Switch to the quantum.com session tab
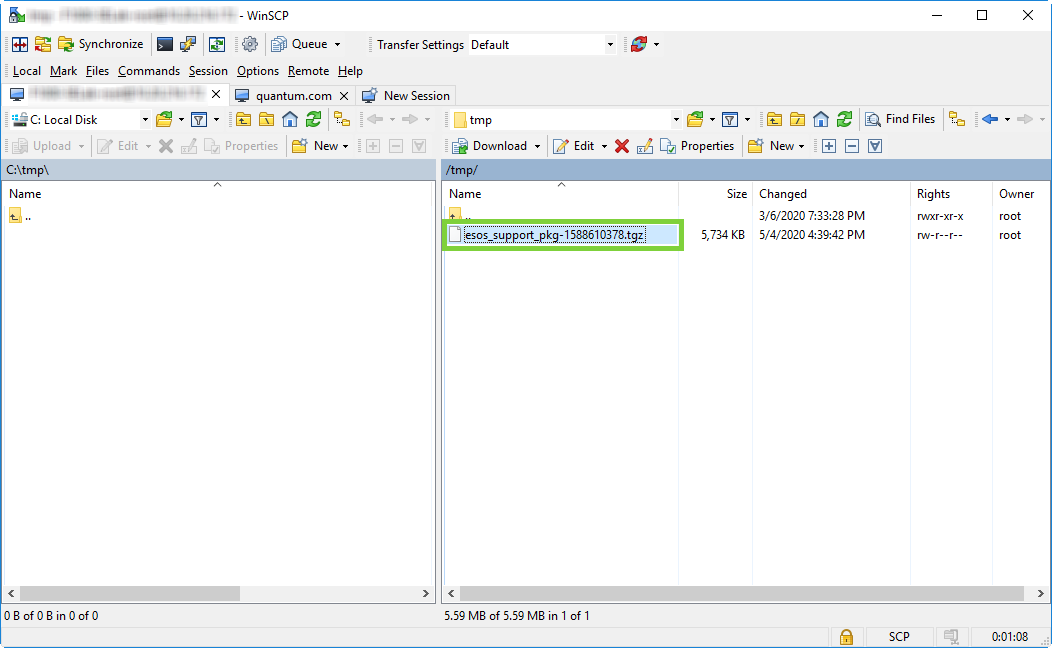This screenshot has width=1052, height=648. [x=292, y=96]
